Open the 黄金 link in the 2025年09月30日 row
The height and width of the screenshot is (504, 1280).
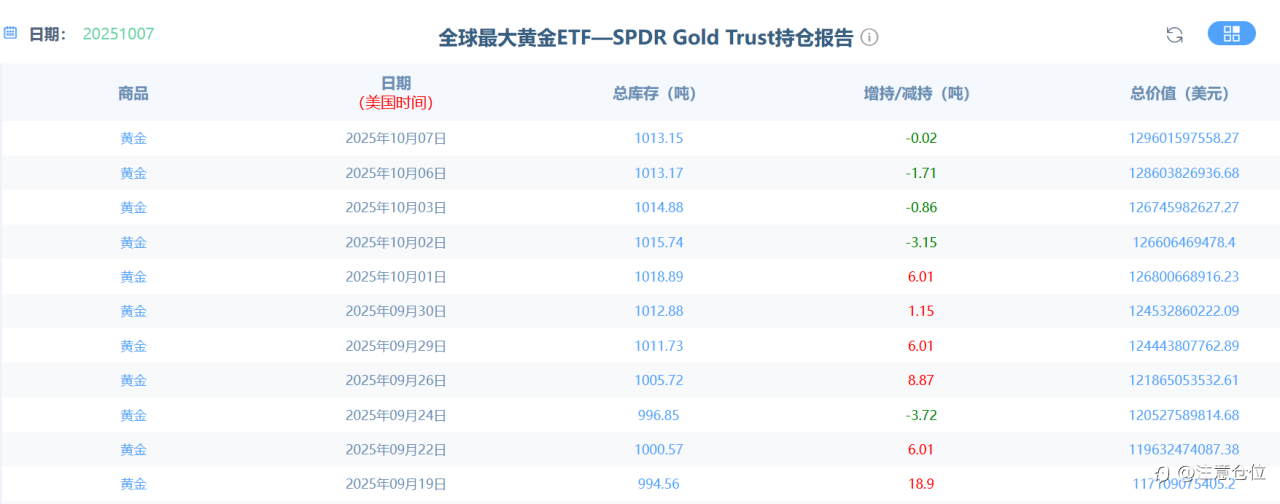(x=133, y=311)
